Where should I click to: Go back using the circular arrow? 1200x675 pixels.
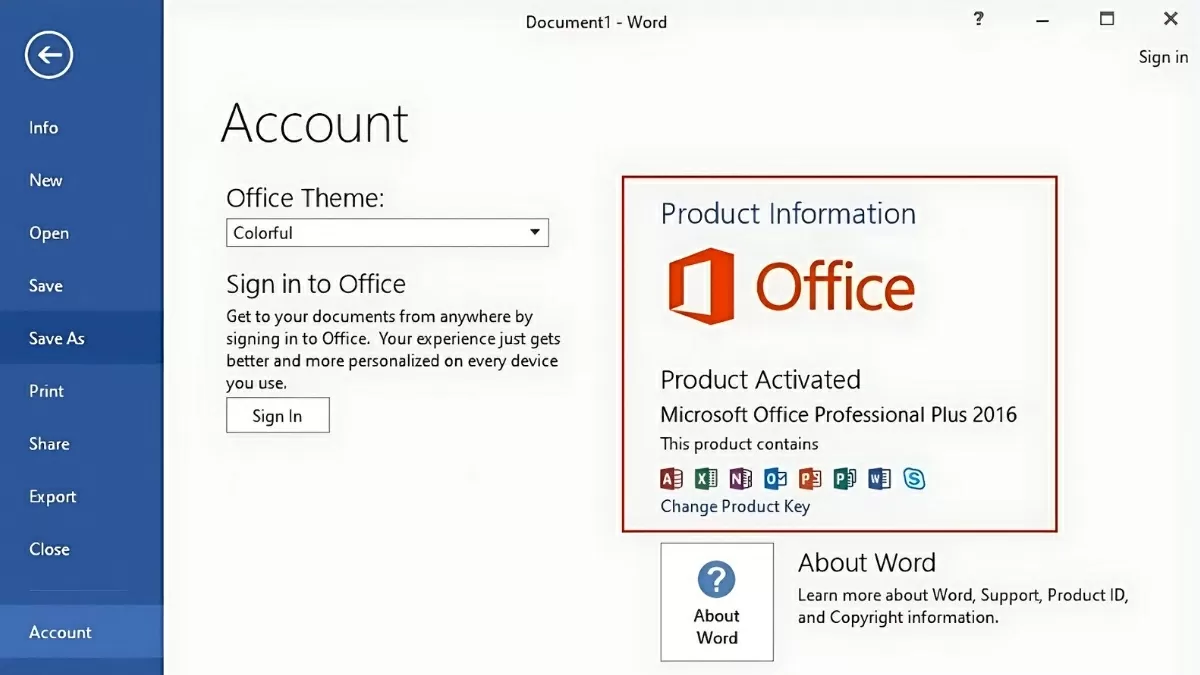click(49, 54)
